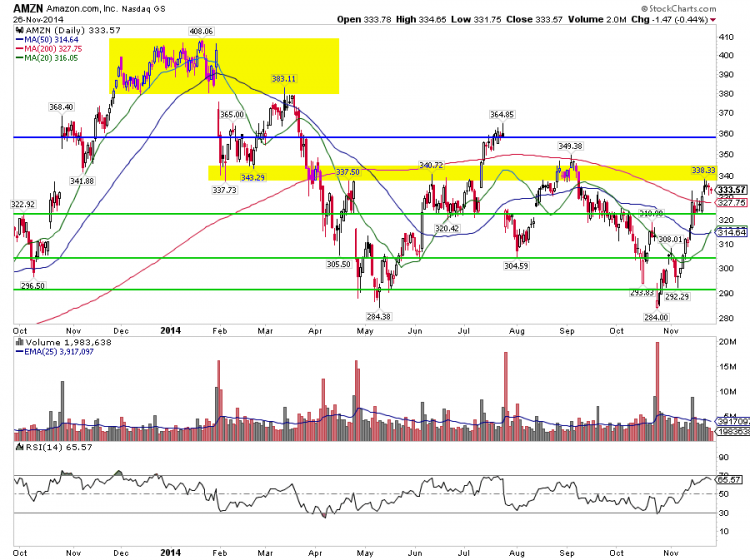The image size is (750, 560).
Task: Click the MA(50) 314.64 legend entry
Action: point(47,40)
